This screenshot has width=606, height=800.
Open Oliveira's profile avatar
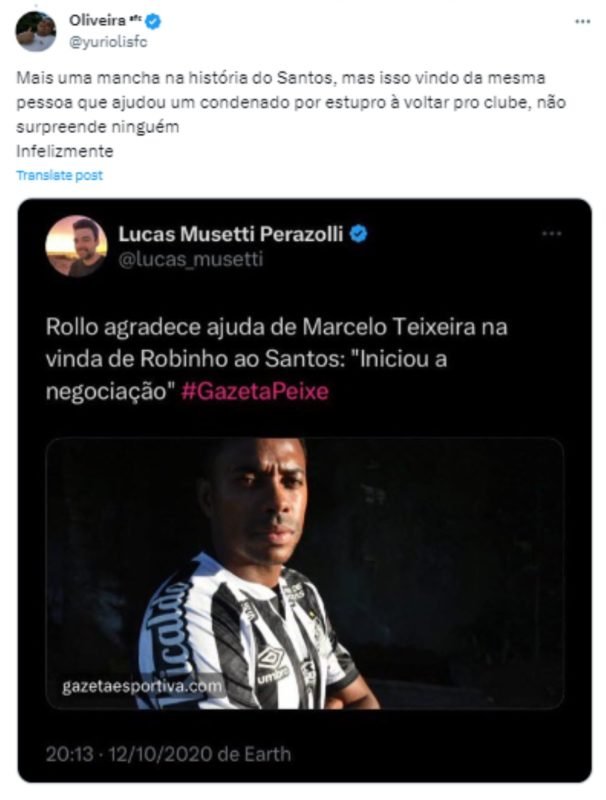[x=35, y=31]
